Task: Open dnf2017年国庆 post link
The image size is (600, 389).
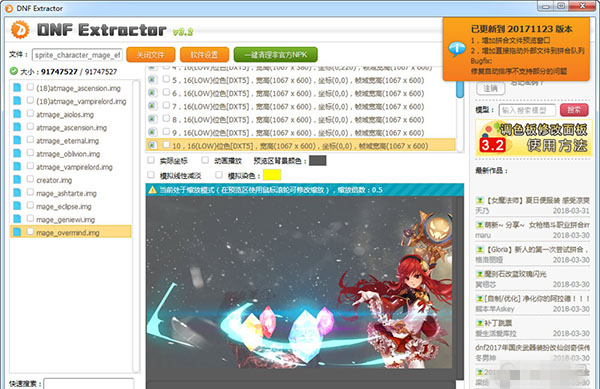Action: tap(532, 348)
